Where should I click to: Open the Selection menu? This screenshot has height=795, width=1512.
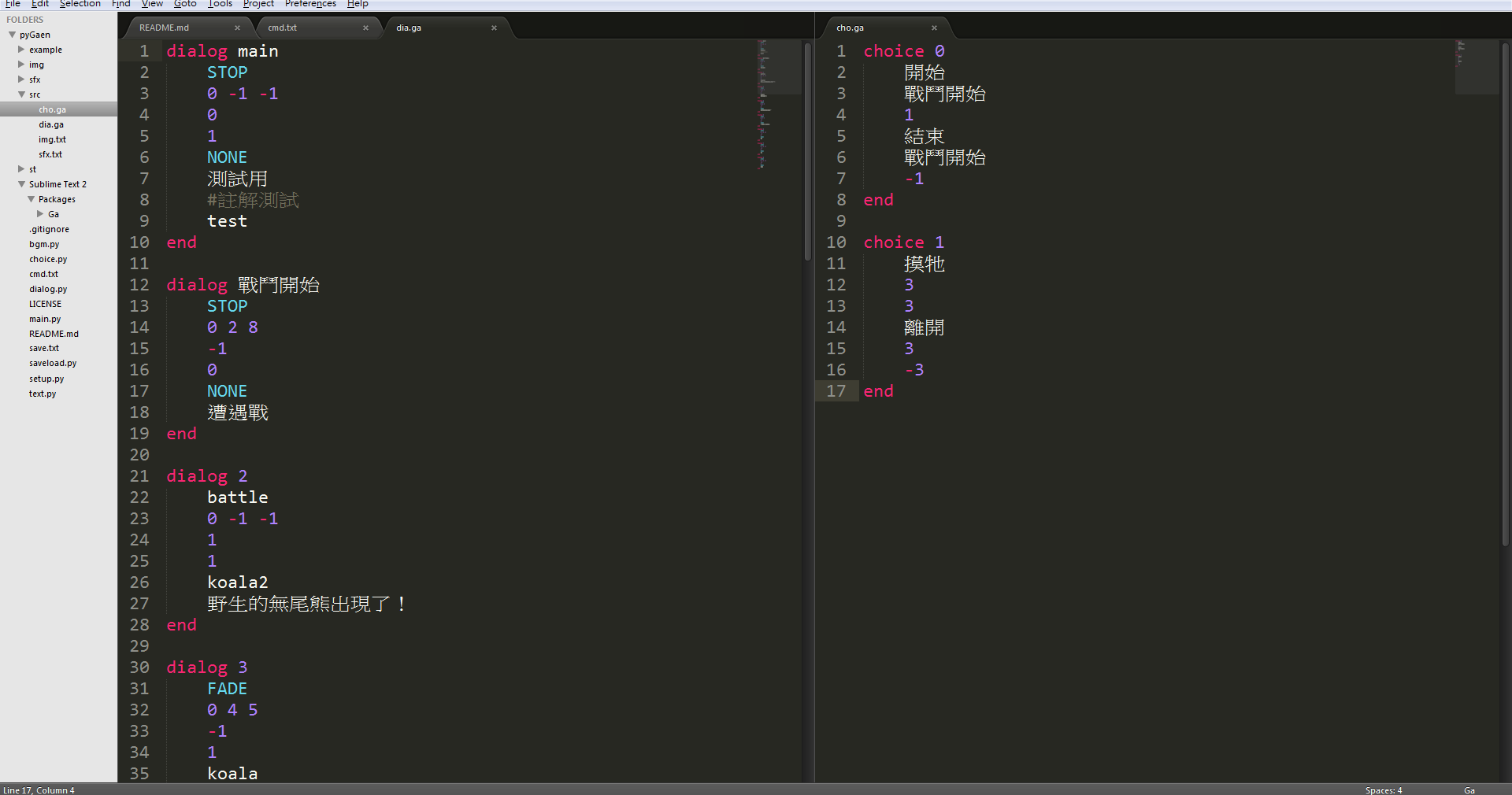pyautogui.click(x=80, y=4)
